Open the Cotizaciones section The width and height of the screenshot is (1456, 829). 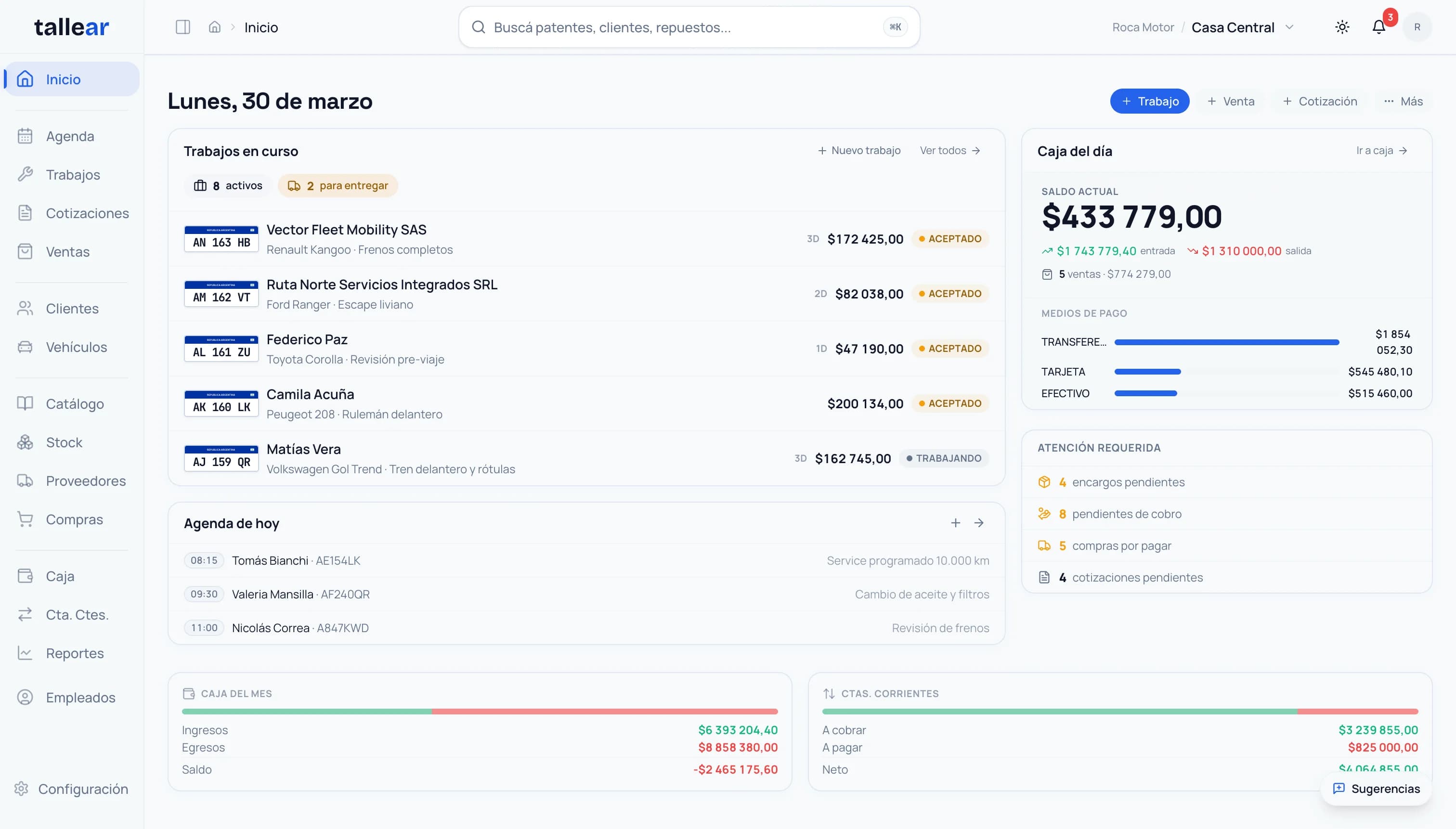pos(87,213)
